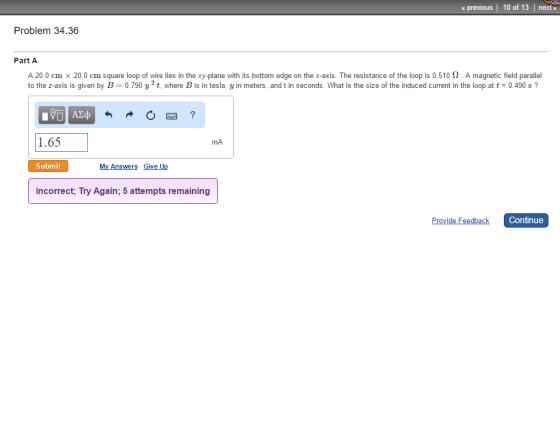560x426 pixels.
Task: Open the Greek symbols ΑΣφ palette
Action: (81, 115)
